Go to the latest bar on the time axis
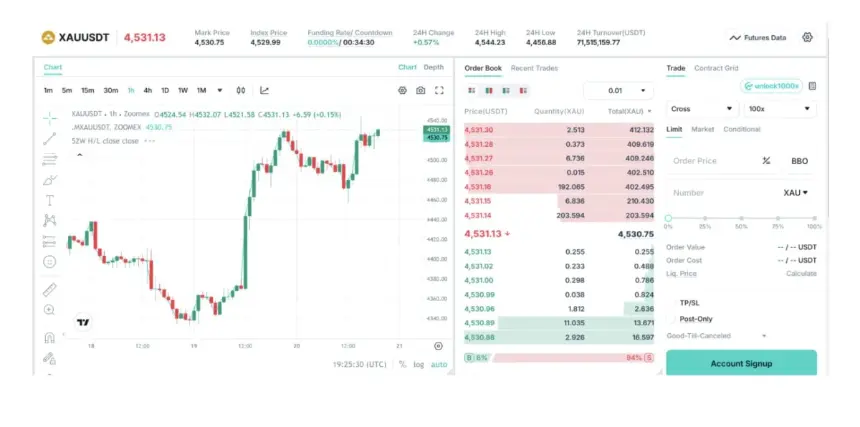The width and height of the screenshot is (860, 427). coord(438,346)
